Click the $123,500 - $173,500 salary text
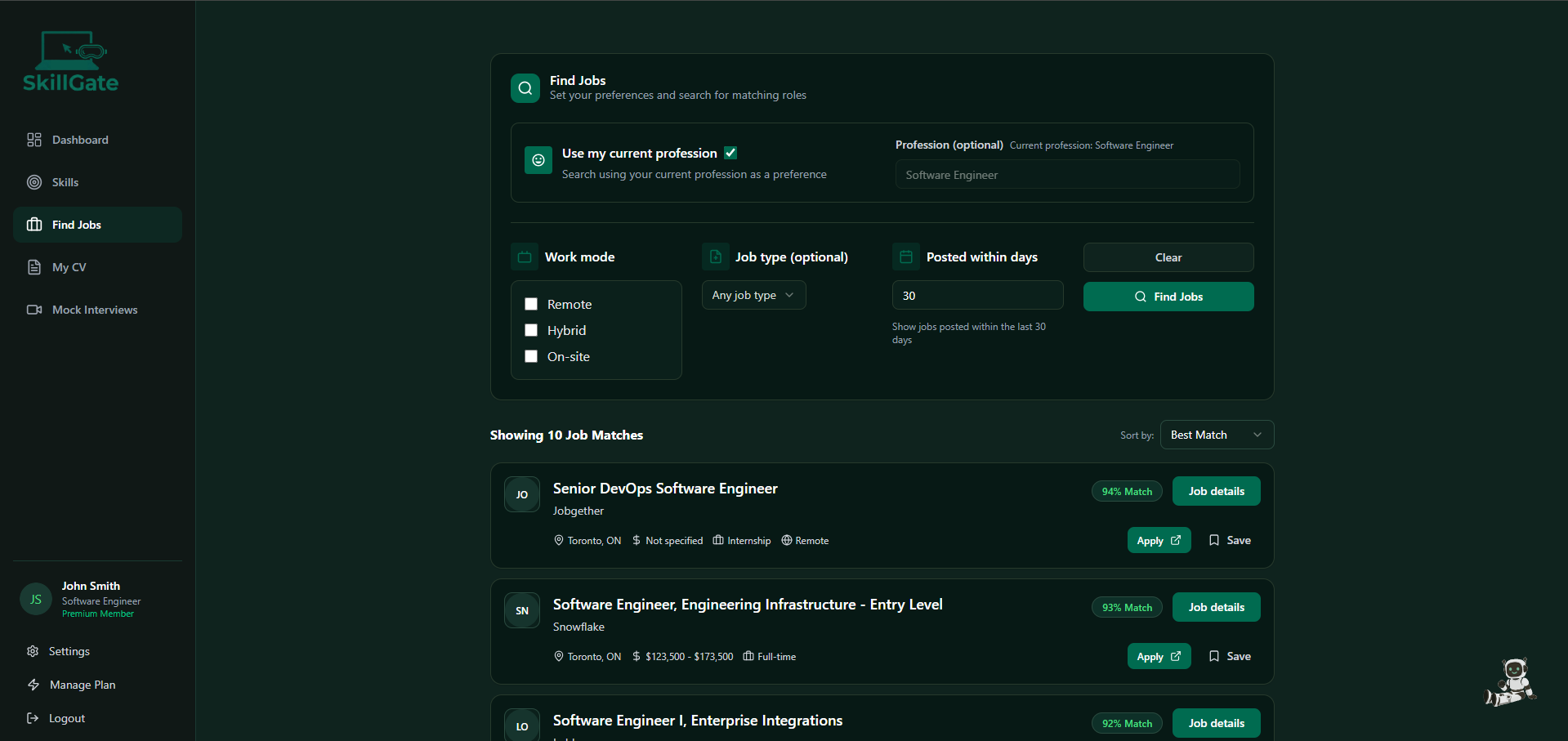Viewport: 1568px width, 741px height. pos(690,656)
